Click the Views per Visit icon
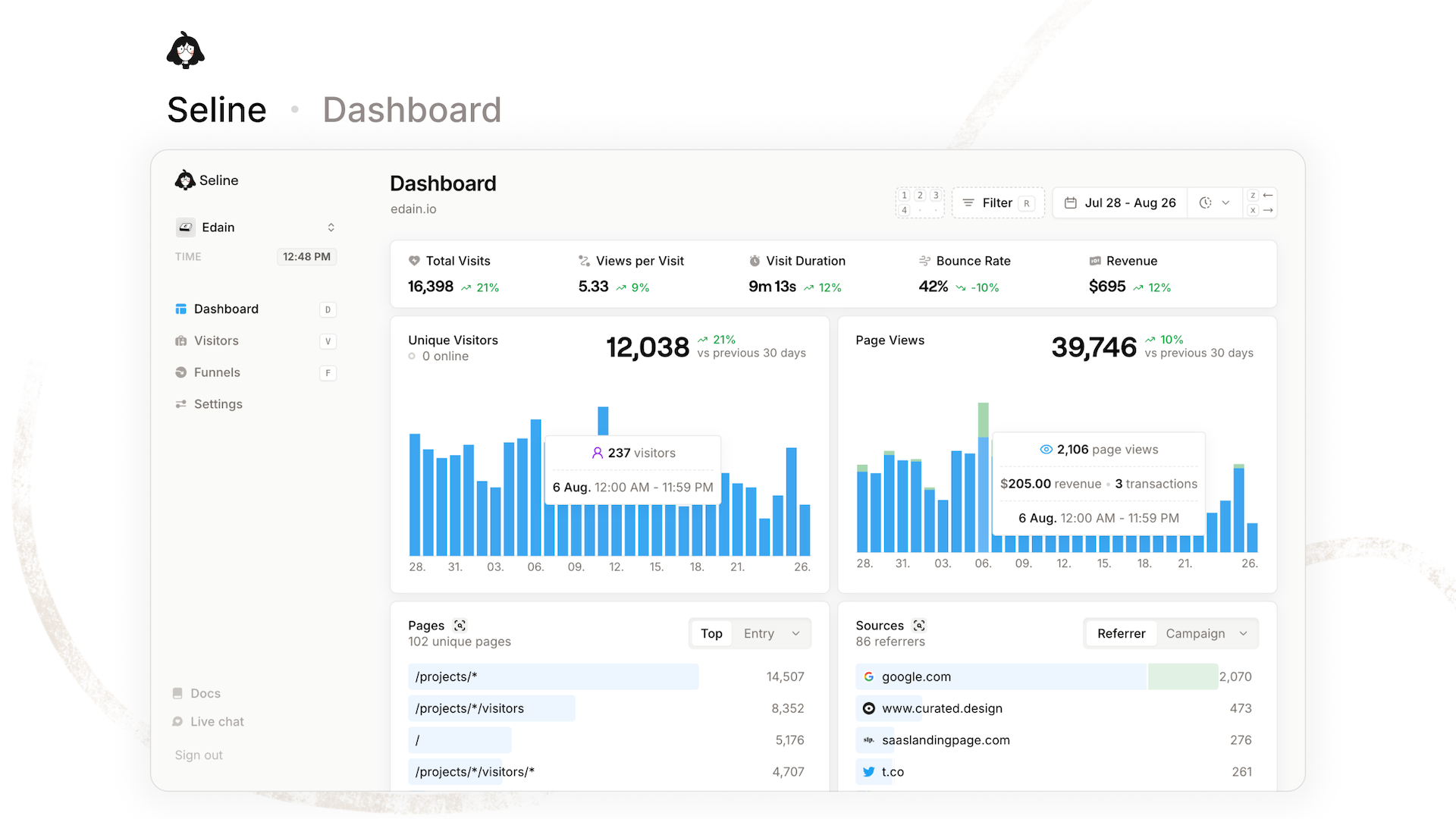 (584, 261)
